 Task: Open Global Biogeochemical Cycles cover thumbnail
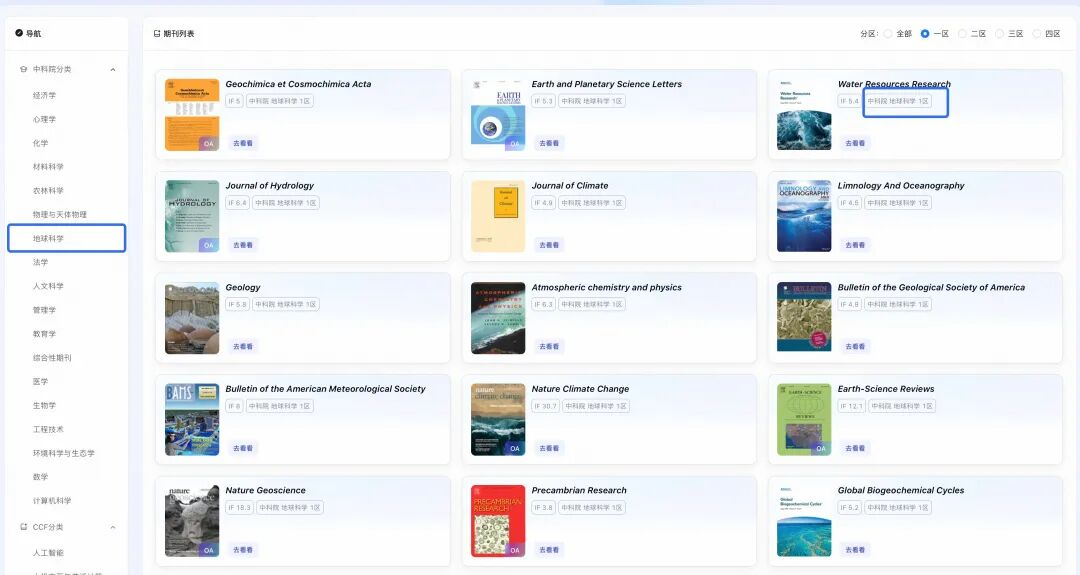pyautogui.click(x=804, y=521)
